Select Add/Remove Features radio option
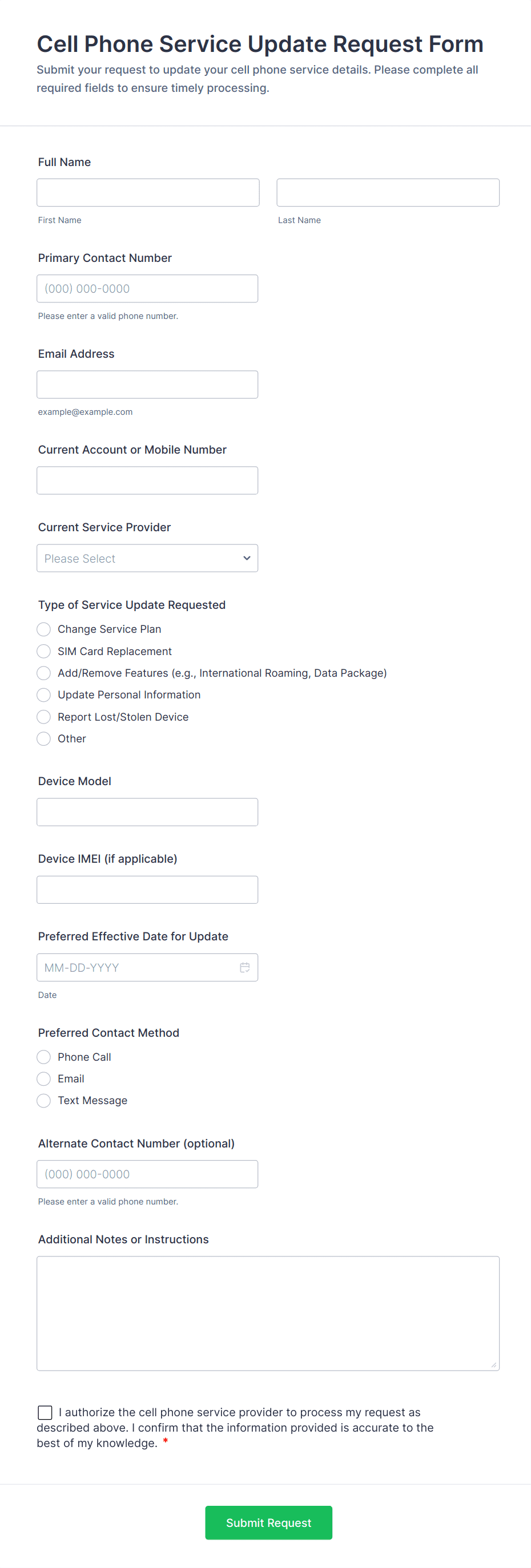This screenshot has height=1568, width=531. [x=44, y=673]
